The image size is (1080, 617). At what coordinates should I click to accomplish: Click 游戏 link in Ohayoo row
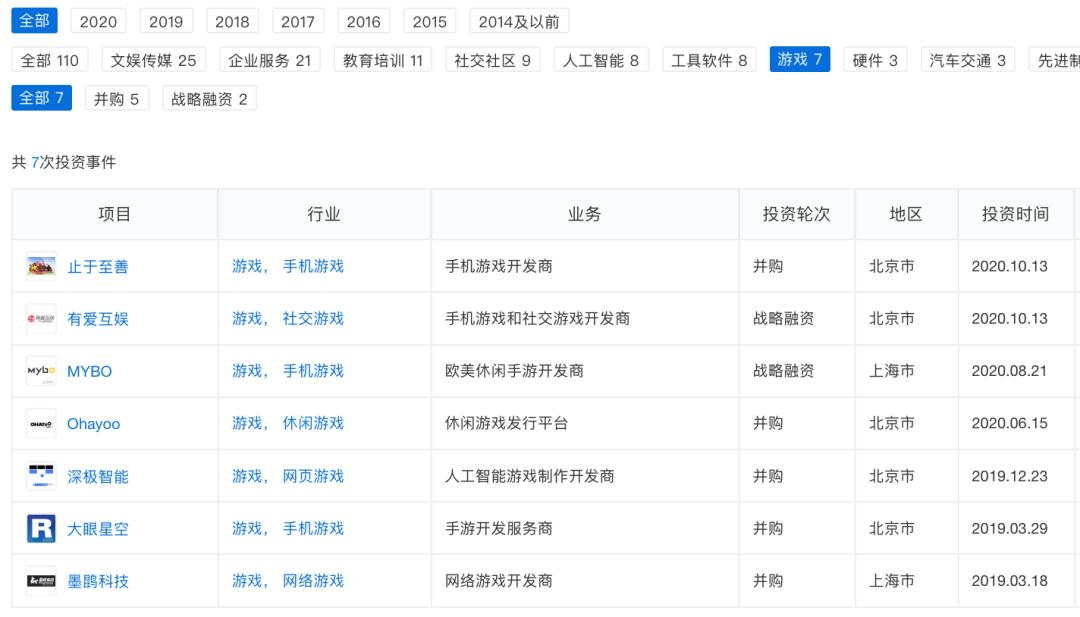pyautogui.click(x=247, y=423)
